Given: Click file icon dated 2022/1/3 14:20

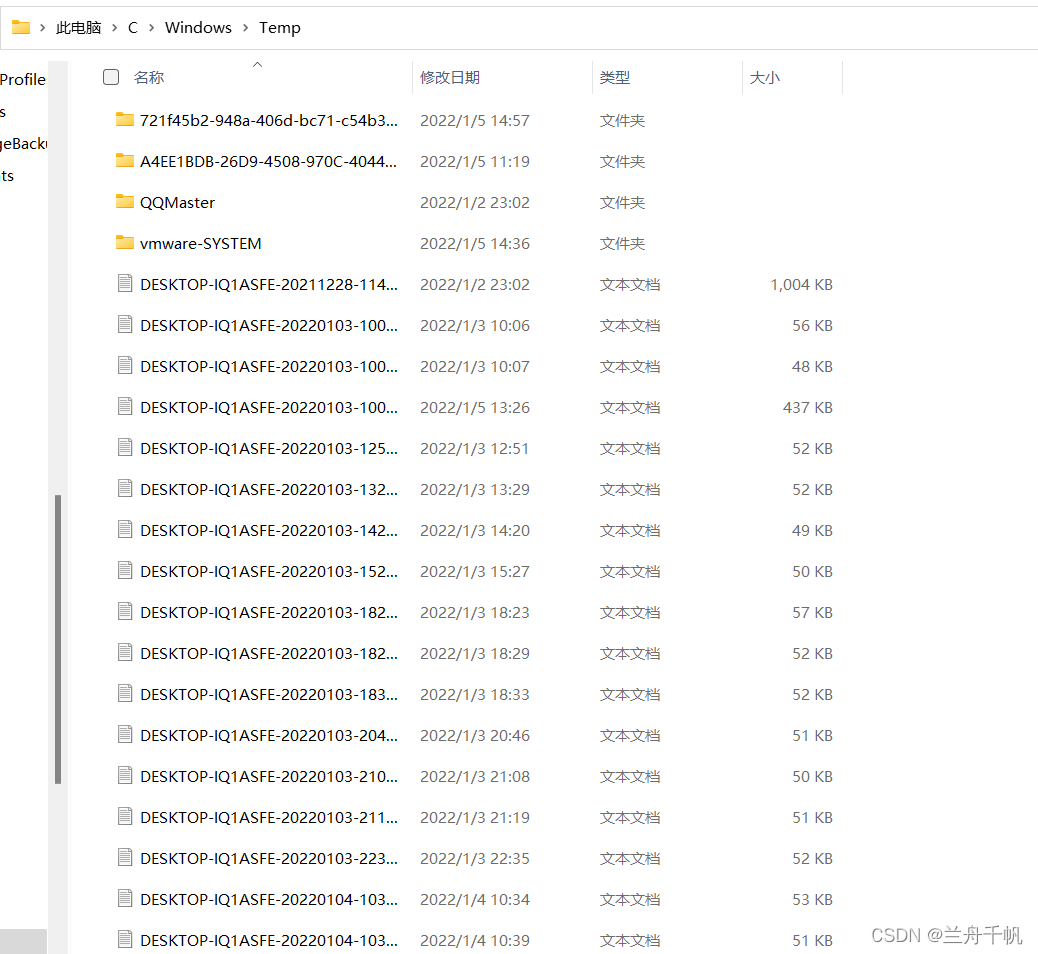Looking at the screenshot, I should tap(125, 530).
